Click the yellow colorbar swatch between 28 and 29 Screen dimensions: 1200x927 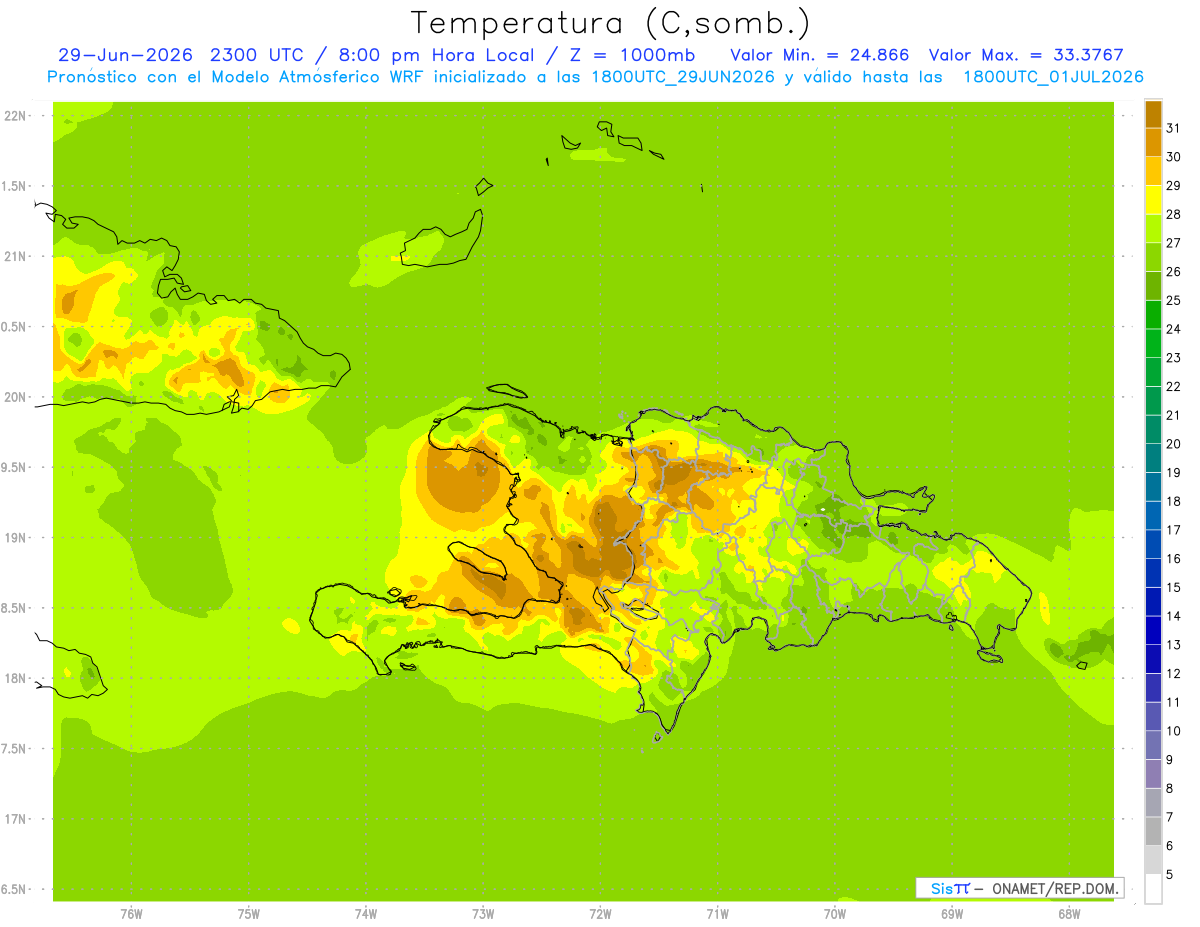coord(1153,200)
